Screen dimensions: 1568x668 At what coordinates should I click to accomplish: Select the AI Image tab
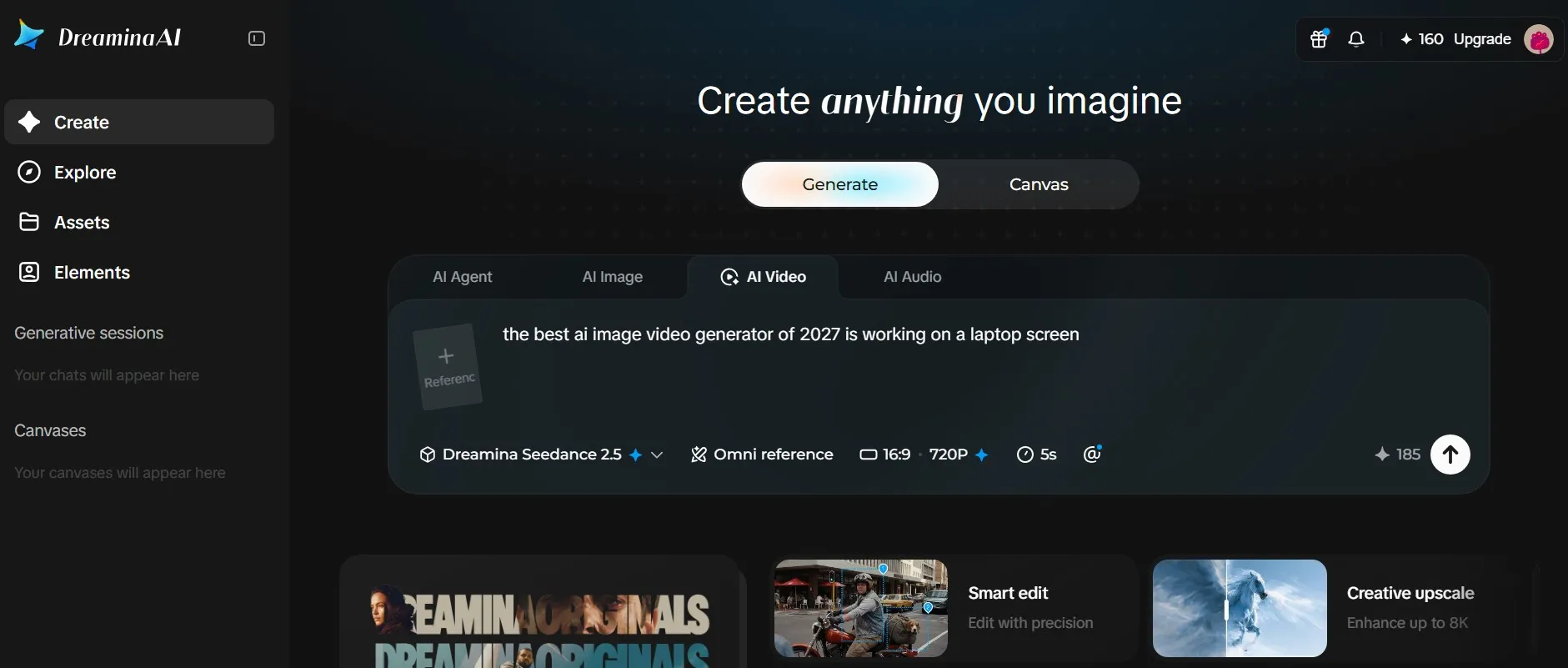[x=612, y=277]
